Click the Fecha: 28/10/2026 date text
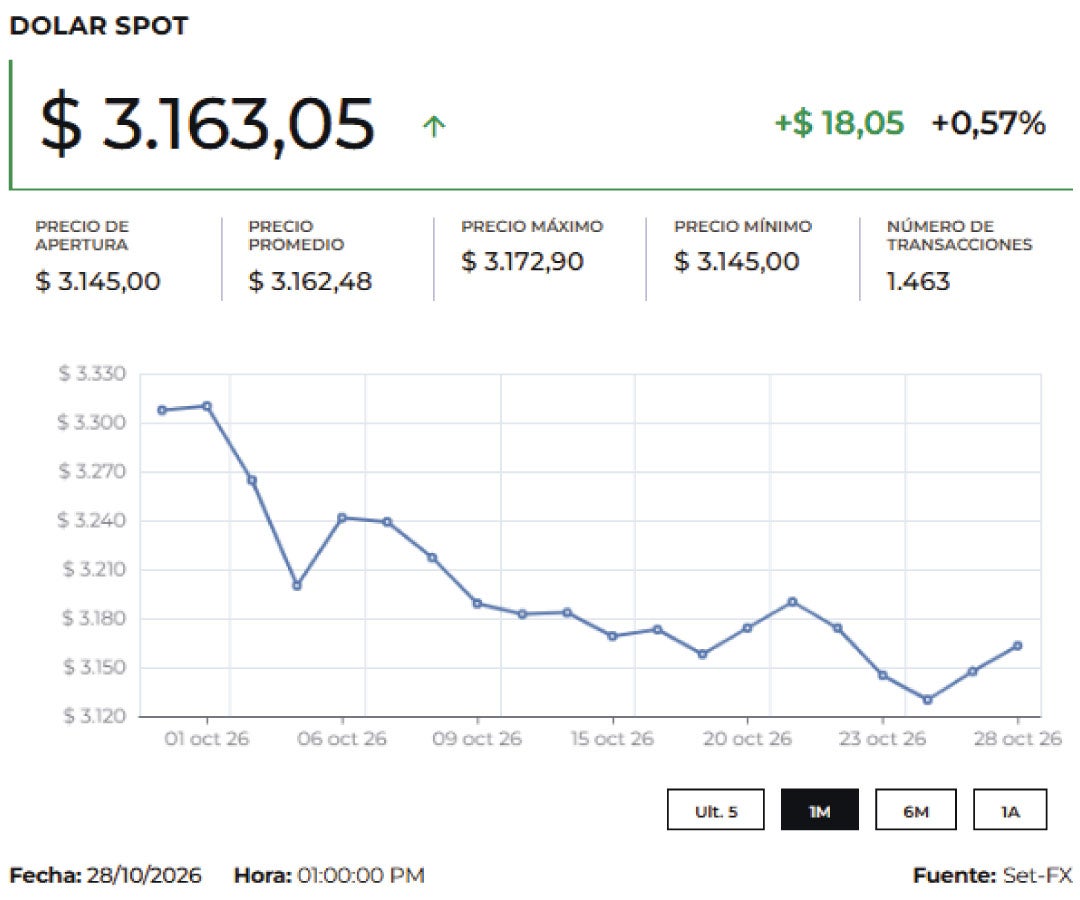Image resolution: width=1080 pixels, height=900 pixels. (x=105, y=876)
